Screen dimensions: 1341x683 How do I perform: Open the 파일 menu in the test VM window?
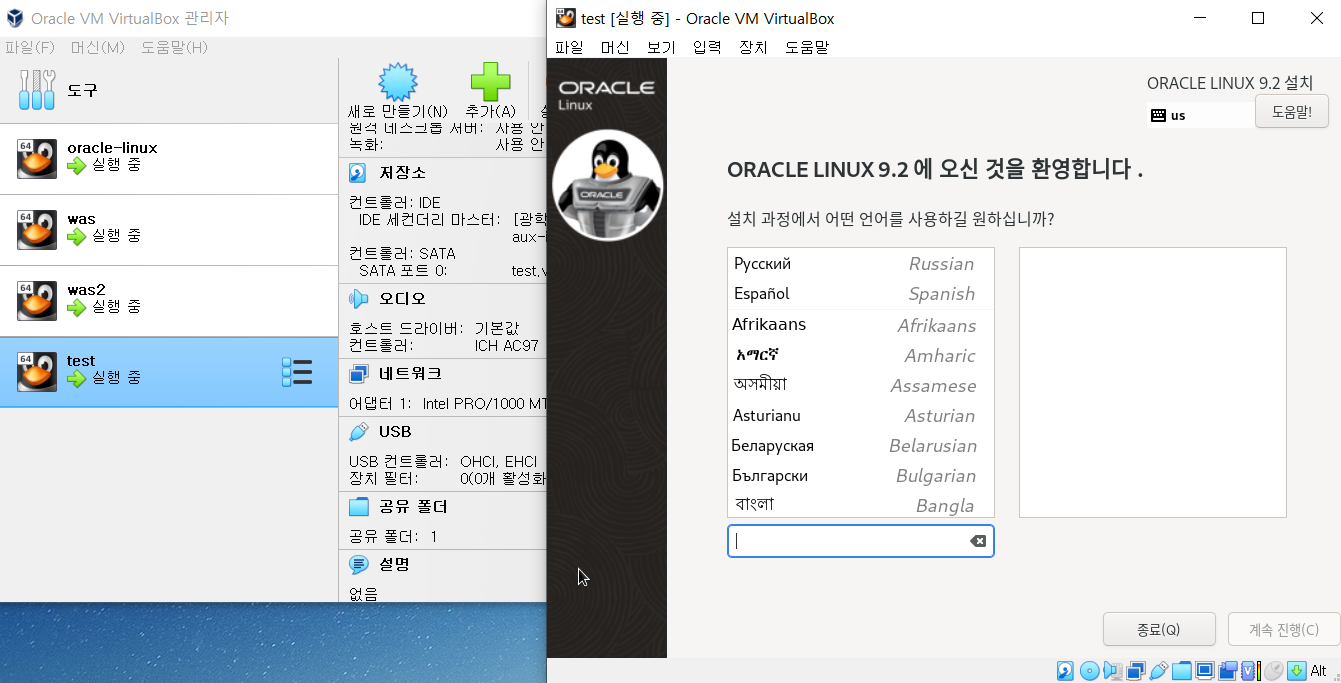click(x=569, y=47)
